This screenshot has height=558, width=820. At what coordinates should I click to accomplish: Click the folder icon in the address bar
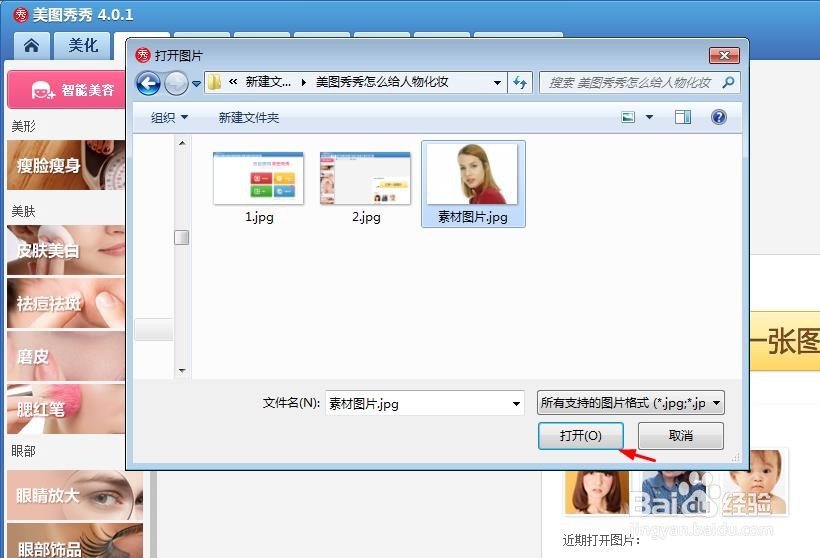point(214,82)
